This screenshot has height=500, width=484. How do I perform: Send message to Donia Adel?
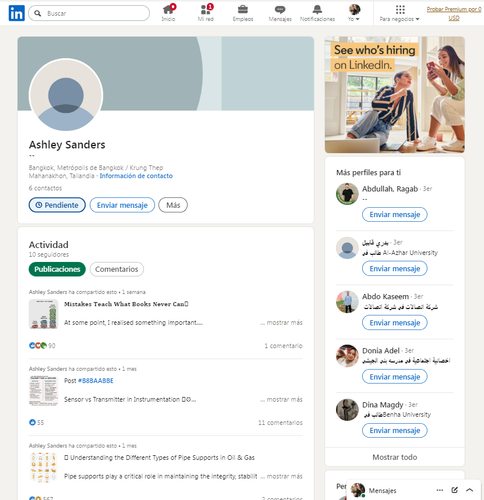395,377
